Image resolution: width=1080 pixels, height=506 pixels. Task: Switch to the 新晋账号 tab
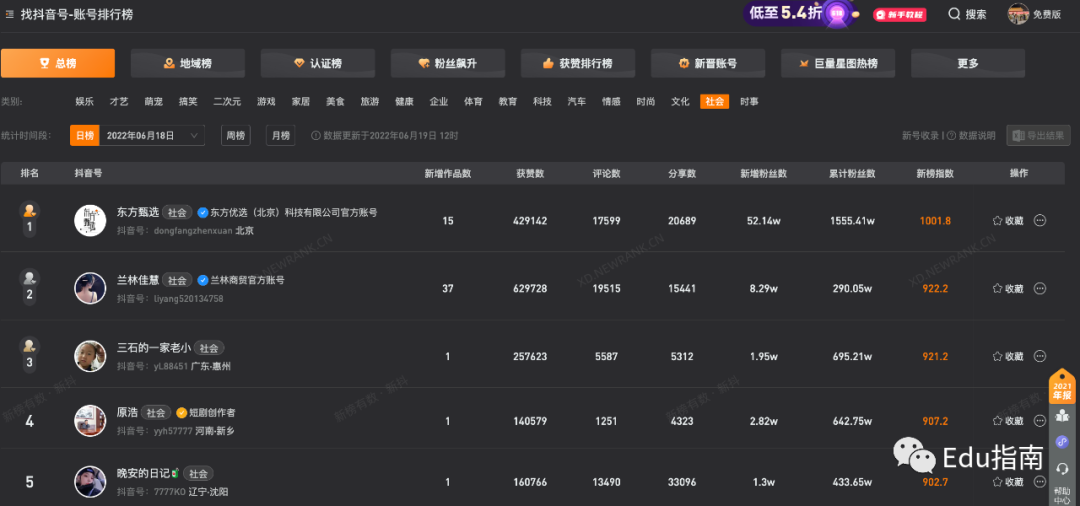708,63
